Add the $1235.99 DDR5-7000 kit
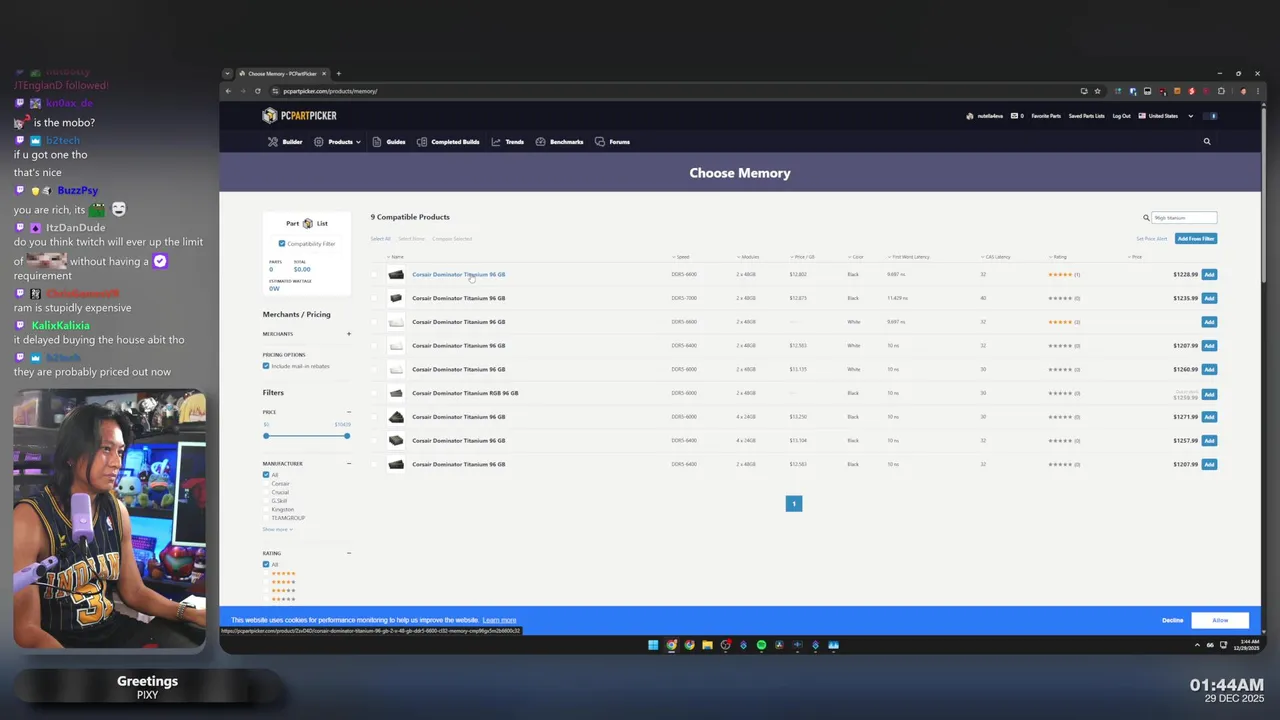 [1209, 298]
